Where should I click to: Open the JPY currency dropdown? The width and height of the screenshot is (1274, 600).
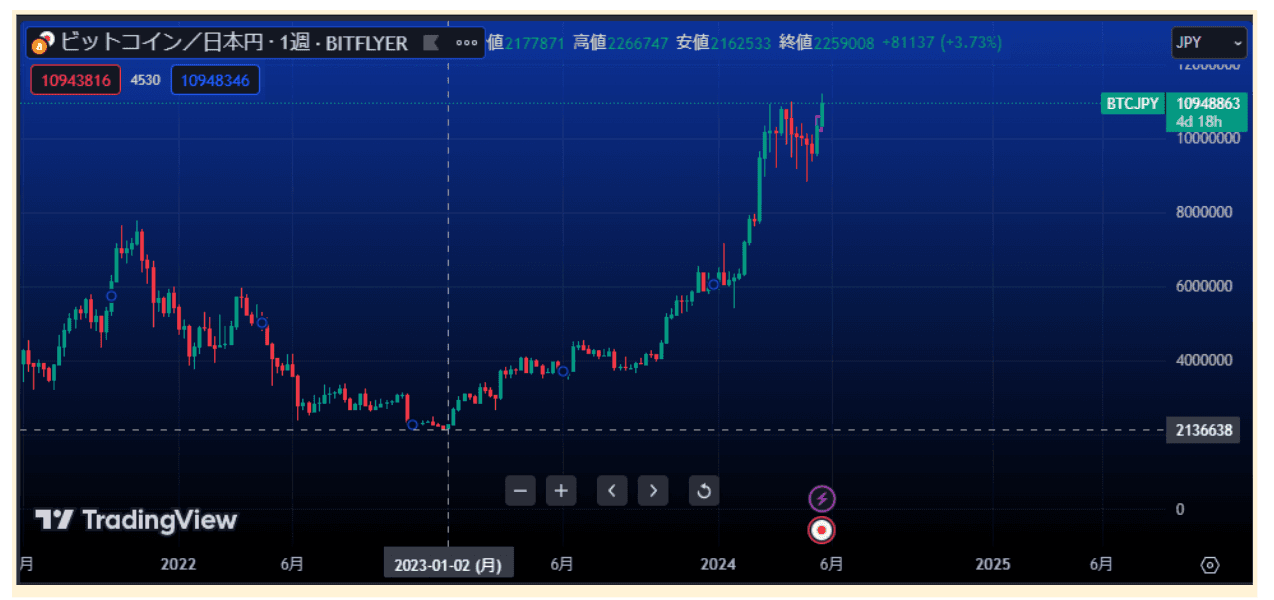click(x=1209, y=43)
